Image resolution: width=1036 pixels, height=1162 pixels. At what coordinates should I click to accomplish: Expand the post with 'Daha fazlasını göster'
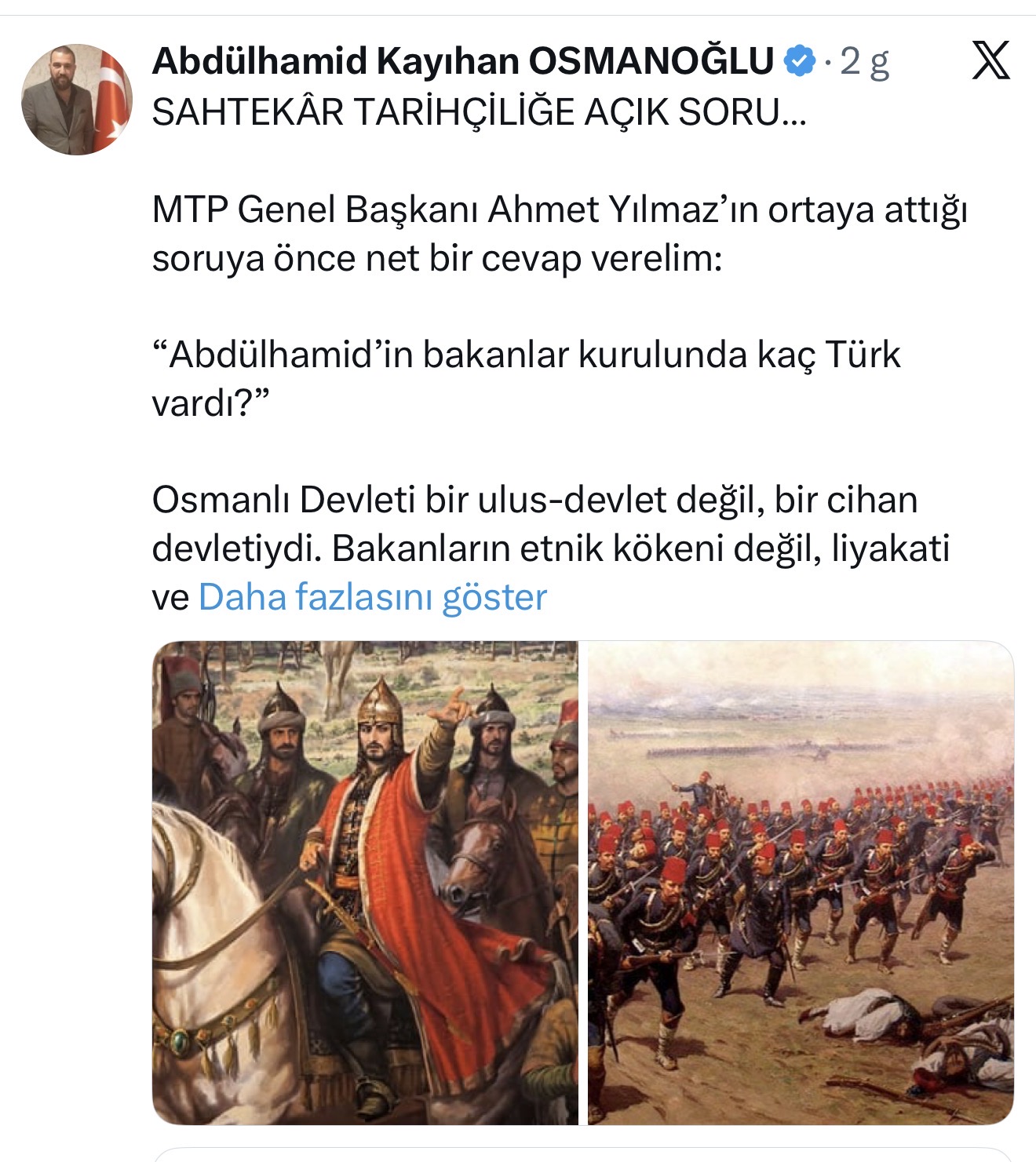pyautogui.click(x=373, y=596)
